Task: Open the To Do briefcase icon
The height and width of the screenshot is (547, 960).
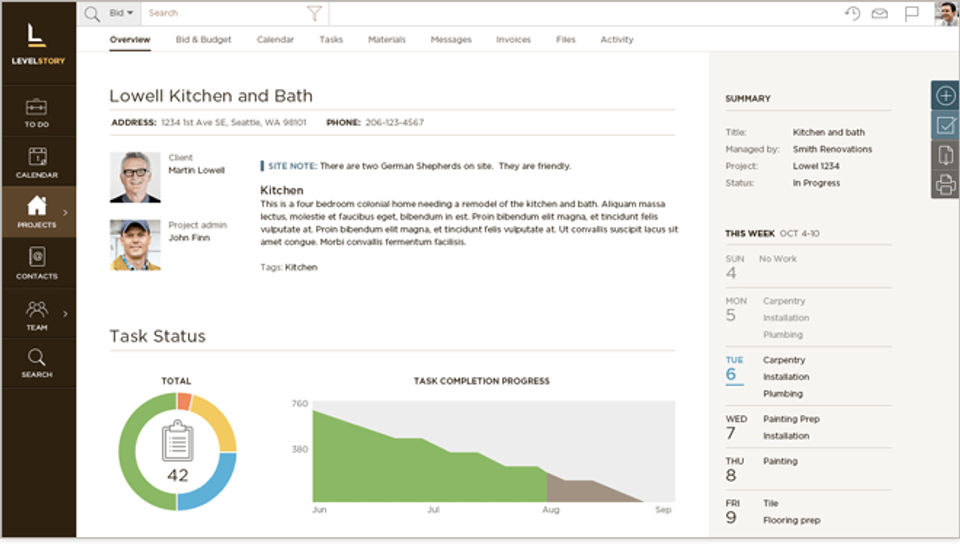Action: (x=37, y=106)
